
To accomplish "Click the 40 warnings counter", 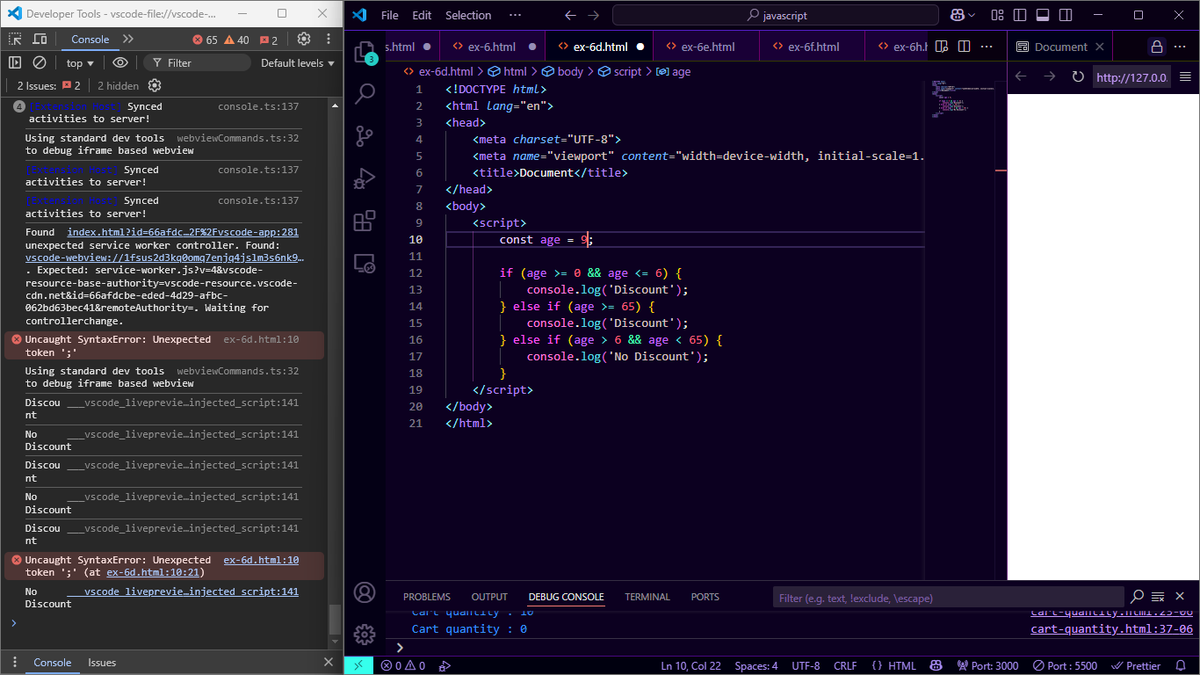I will (237, 40).
